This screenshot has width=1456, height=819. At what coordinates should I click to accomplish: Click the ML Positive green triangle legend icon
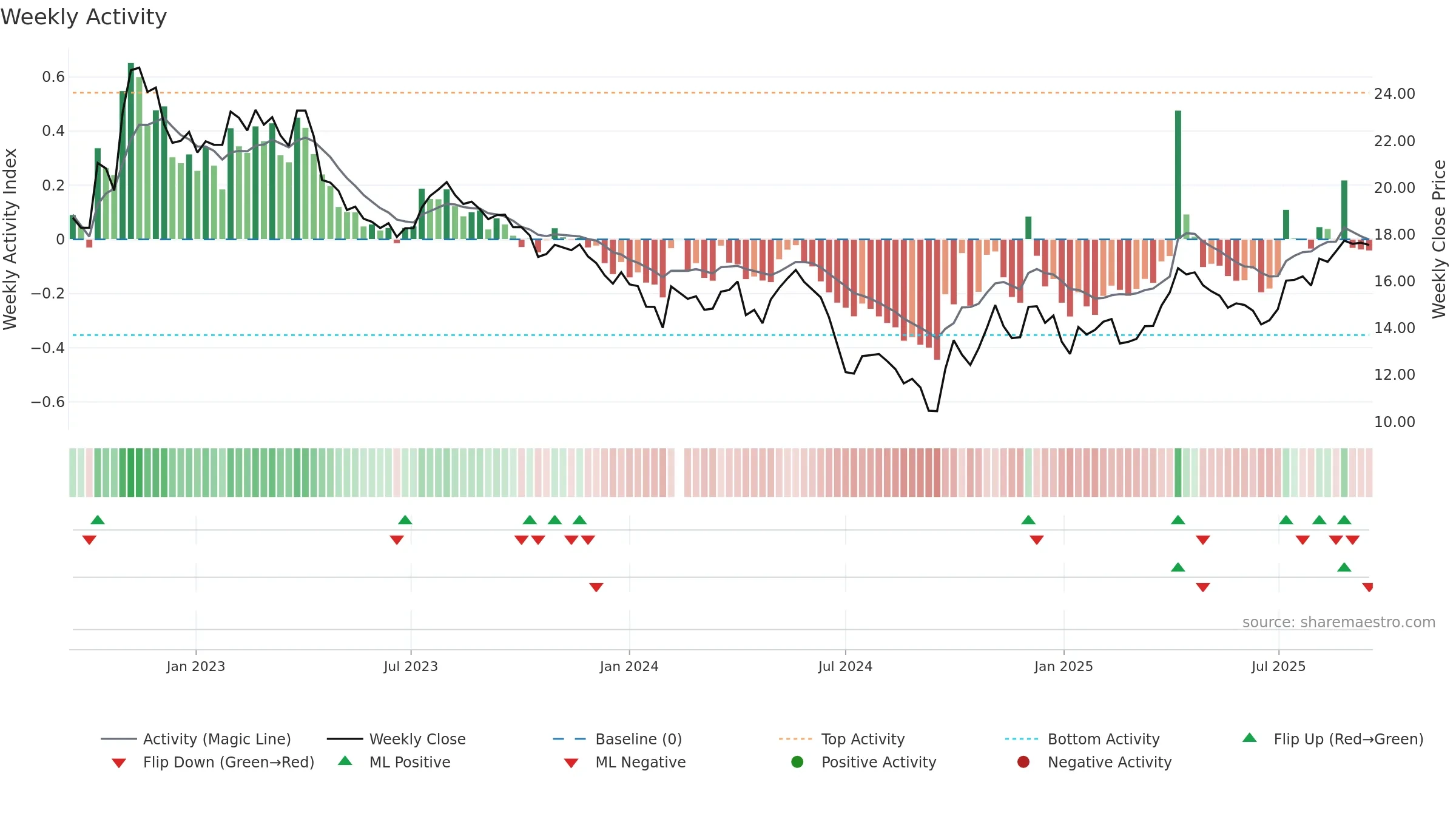pos(345,761)
